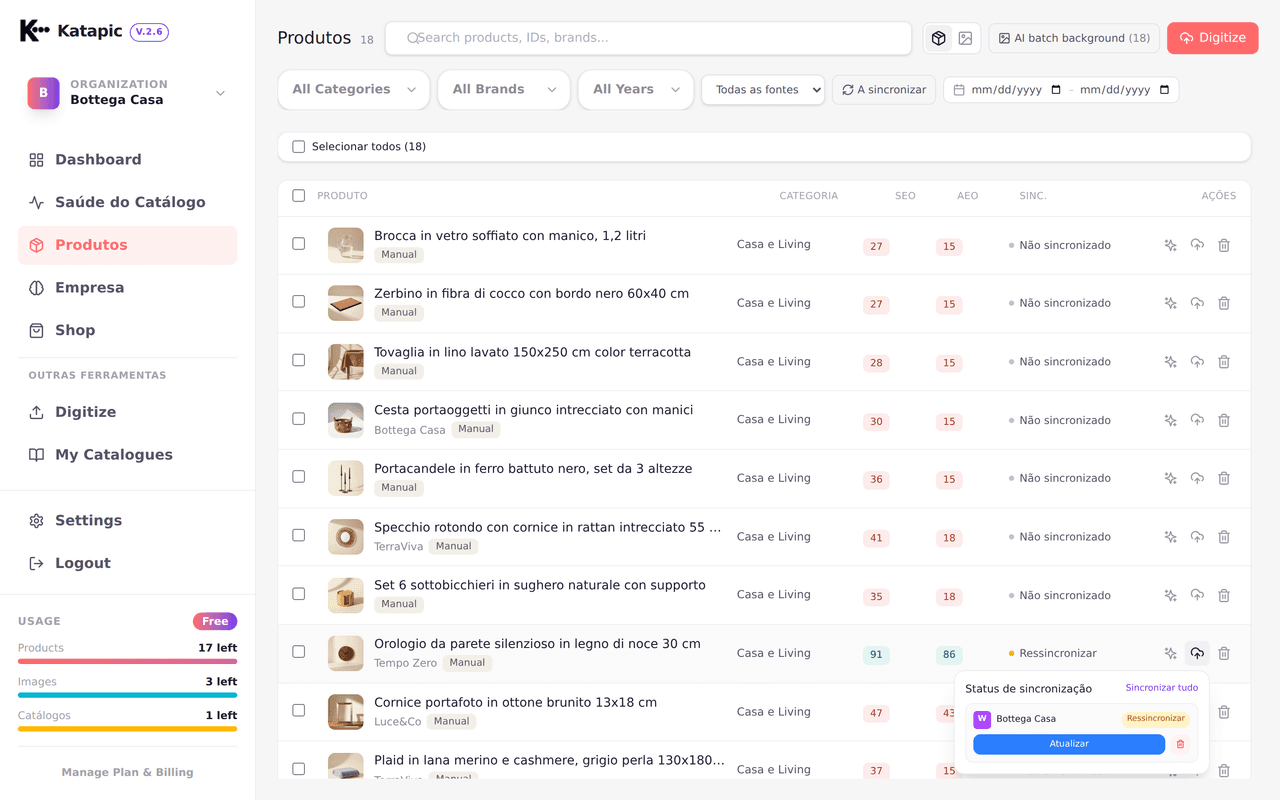The image size is (1280, 800).
Task: Click AI enhance icon for Zerbino in fibra row
Action: pyautogui.click(x=1170, y=303)
